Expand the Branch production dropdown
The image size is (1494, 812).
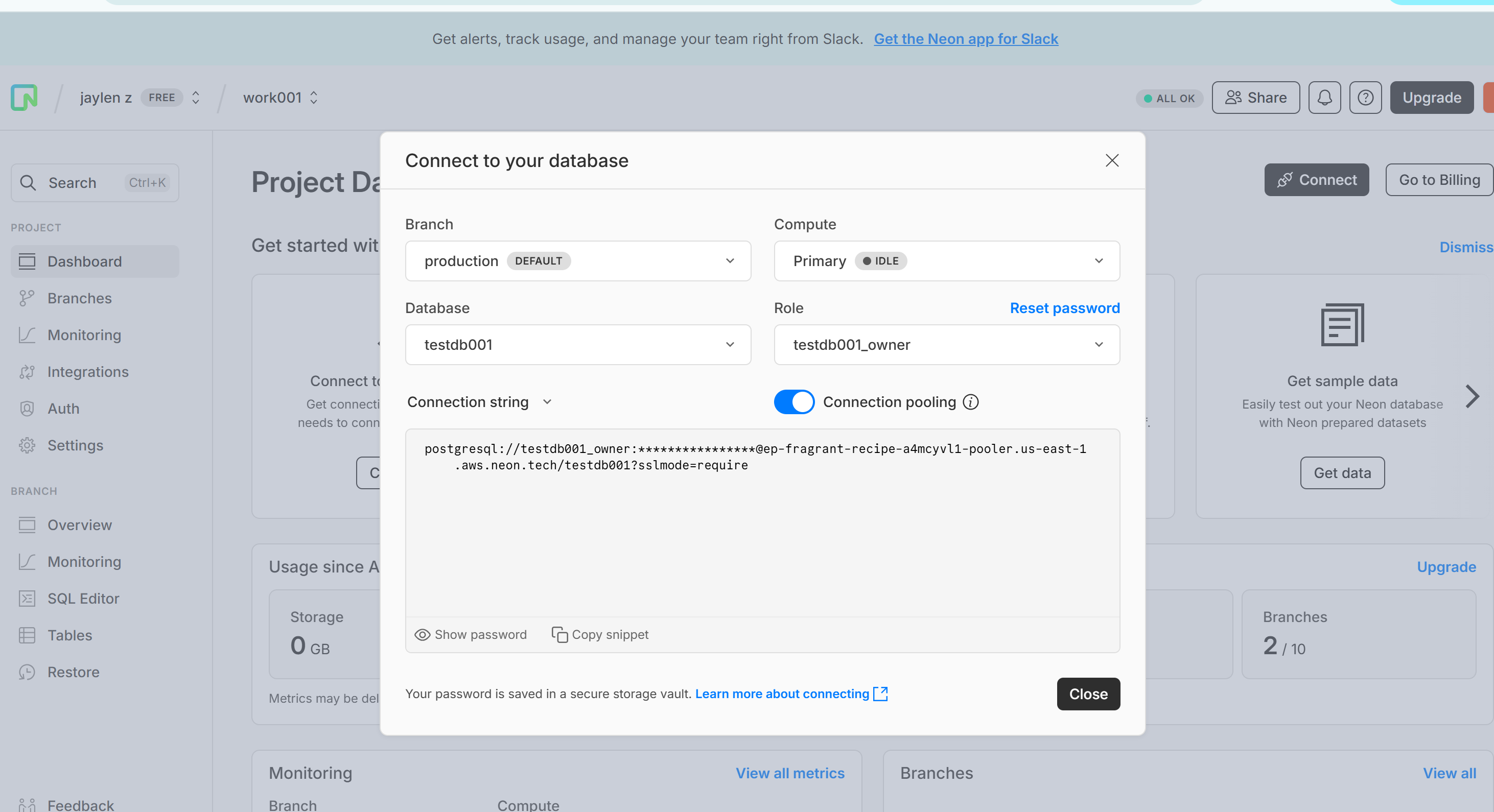pyautogui.click(x=578, y=261)
